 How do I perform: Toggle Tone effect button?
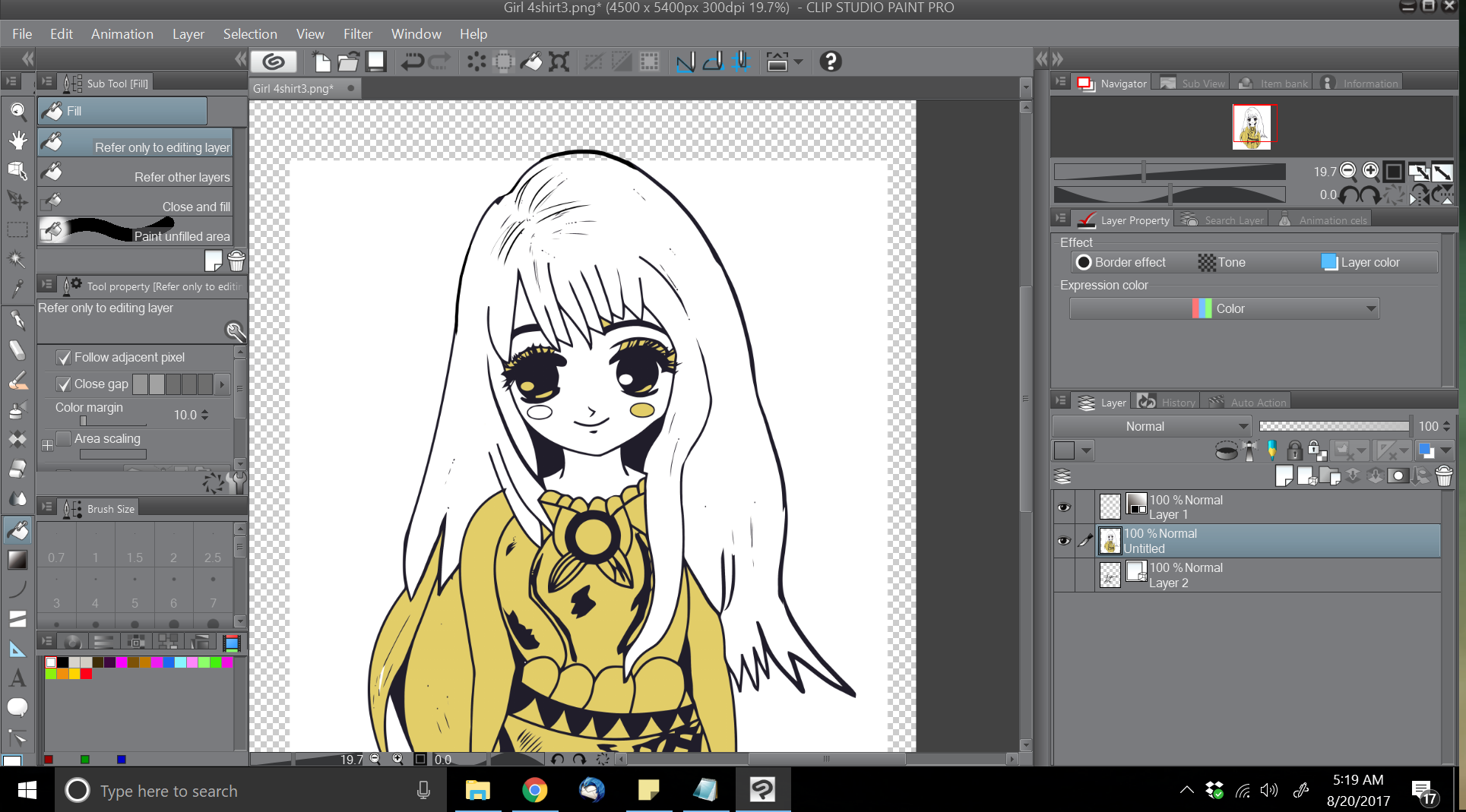[x=1222, y=262]
